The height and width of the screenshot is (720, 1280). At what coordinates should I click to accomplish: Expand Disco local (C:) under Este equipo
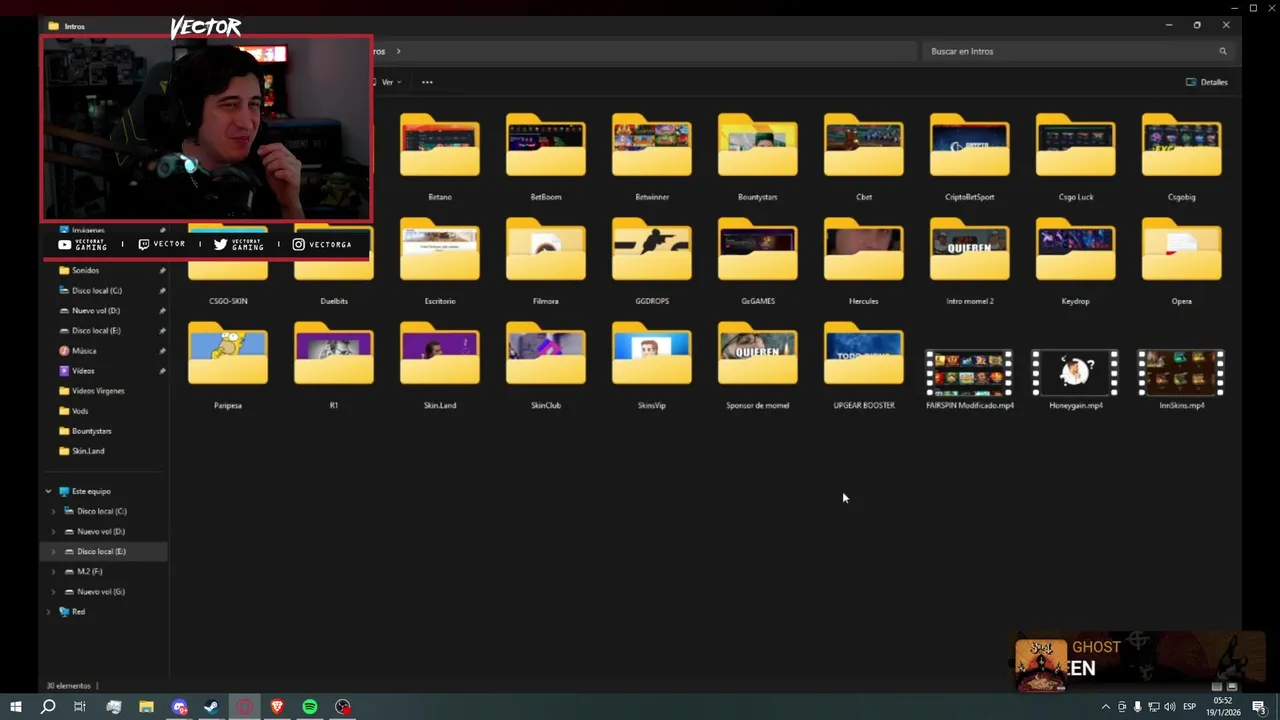point(53,511)
